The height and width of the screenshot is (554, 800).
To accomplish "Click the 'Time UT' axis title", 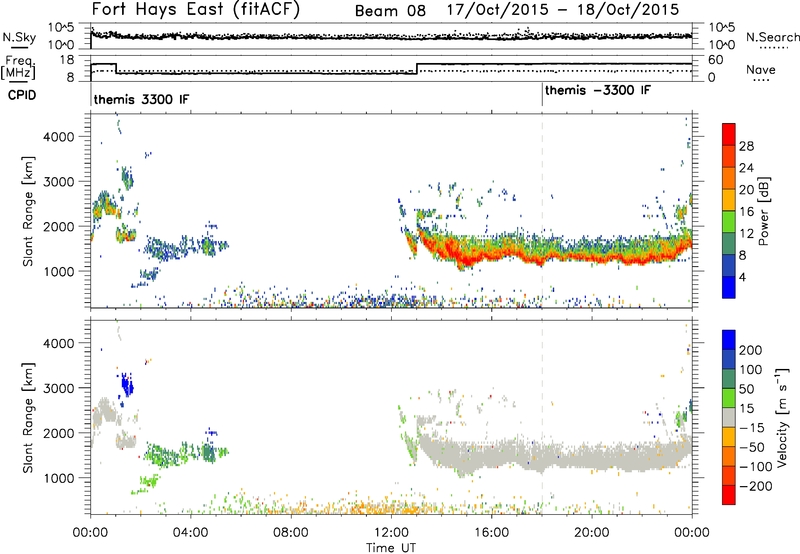I will pyautogui.click(x=391, y=548).
